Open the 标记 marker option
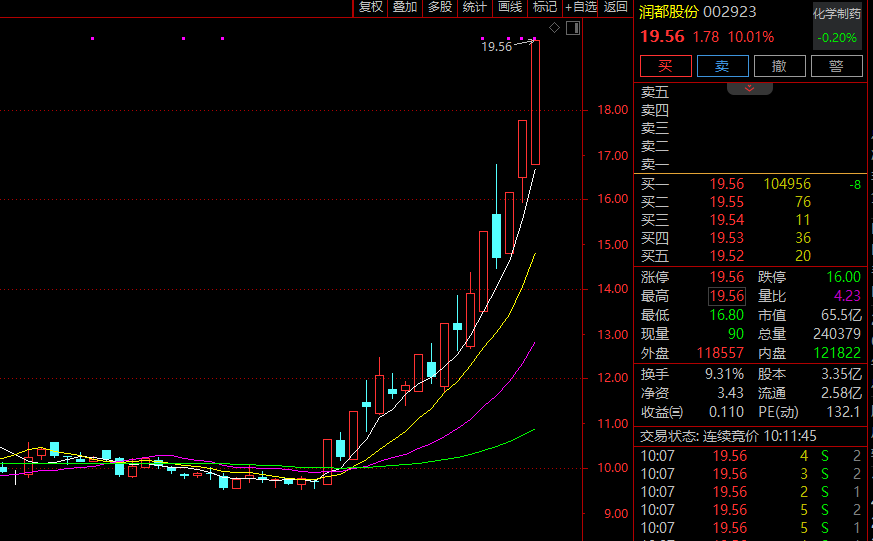Viewport: 873px width, 541px height. coord(545,7)
